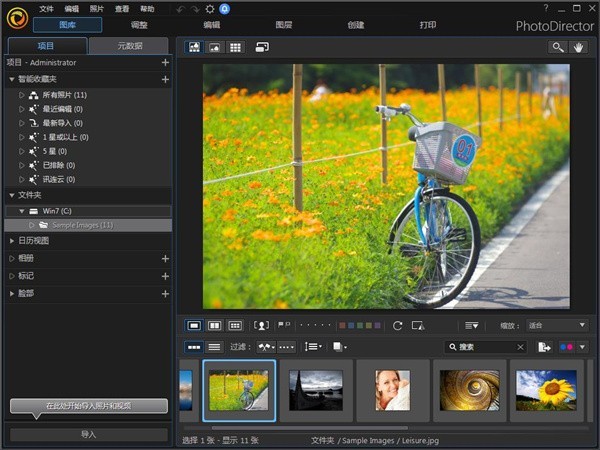Click the 导入 import button
The image size is (600, 450).
88,435
